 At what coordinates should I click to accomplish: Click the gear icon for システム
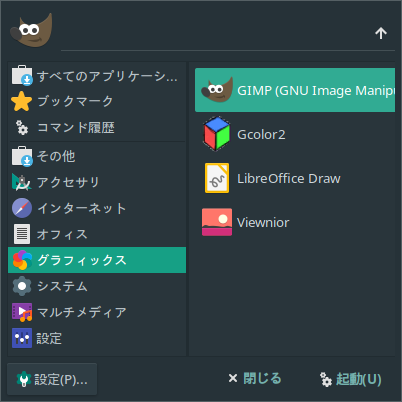tap(22, 286)
